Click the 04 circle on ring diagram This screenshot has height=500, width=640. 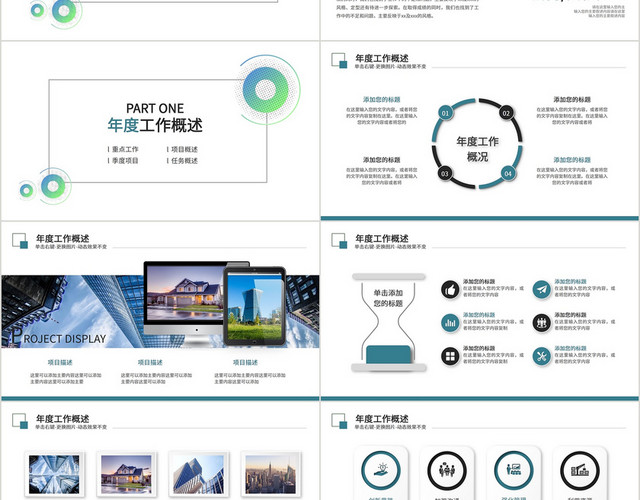508,173
